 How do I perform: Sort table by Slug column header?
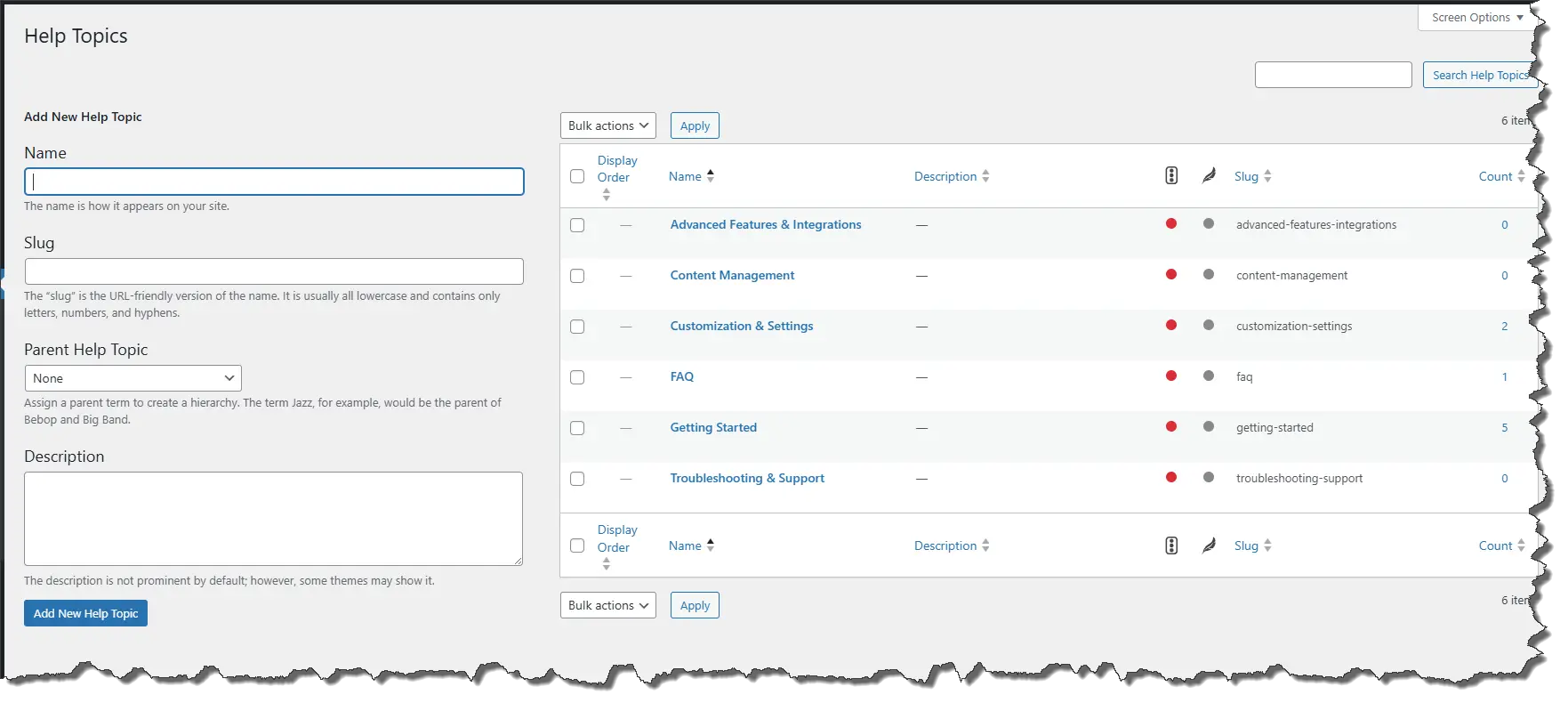tap(1247, 176)
